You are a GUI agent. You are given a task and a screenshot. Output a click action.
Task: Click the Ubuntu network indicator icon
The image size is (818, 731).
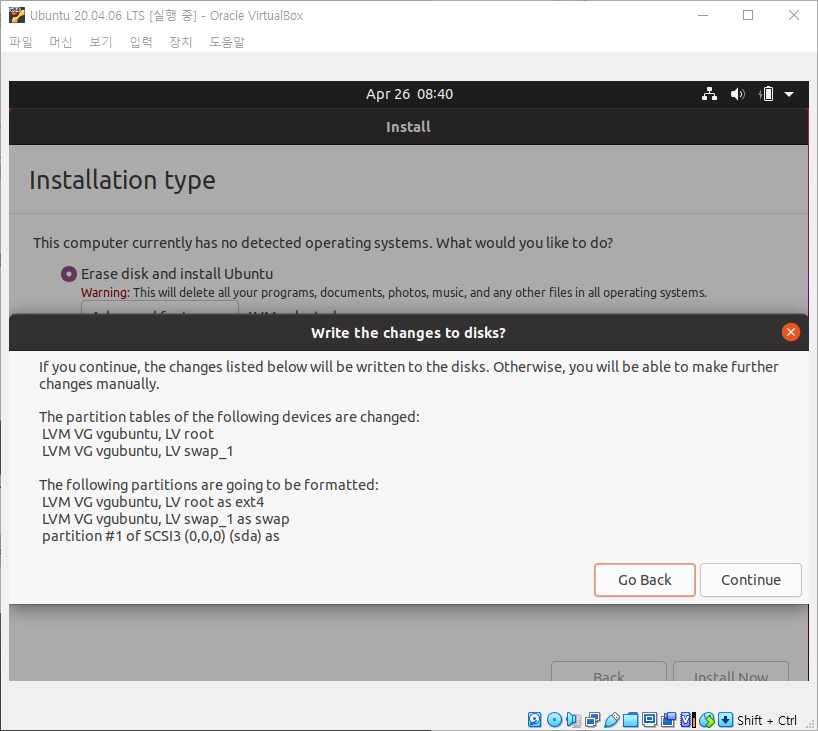(x=709, y=94)
